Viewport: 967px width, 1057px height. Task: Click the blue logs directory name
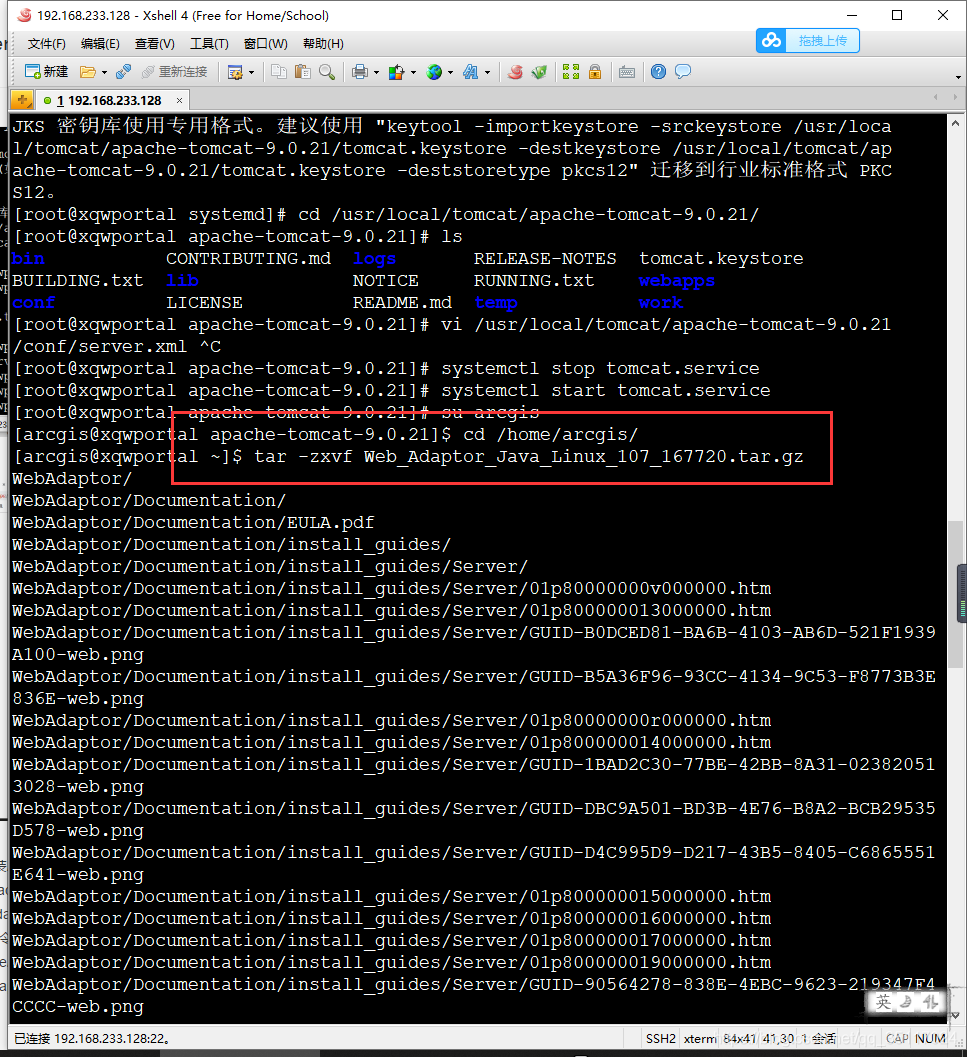(x=374, y=259)
